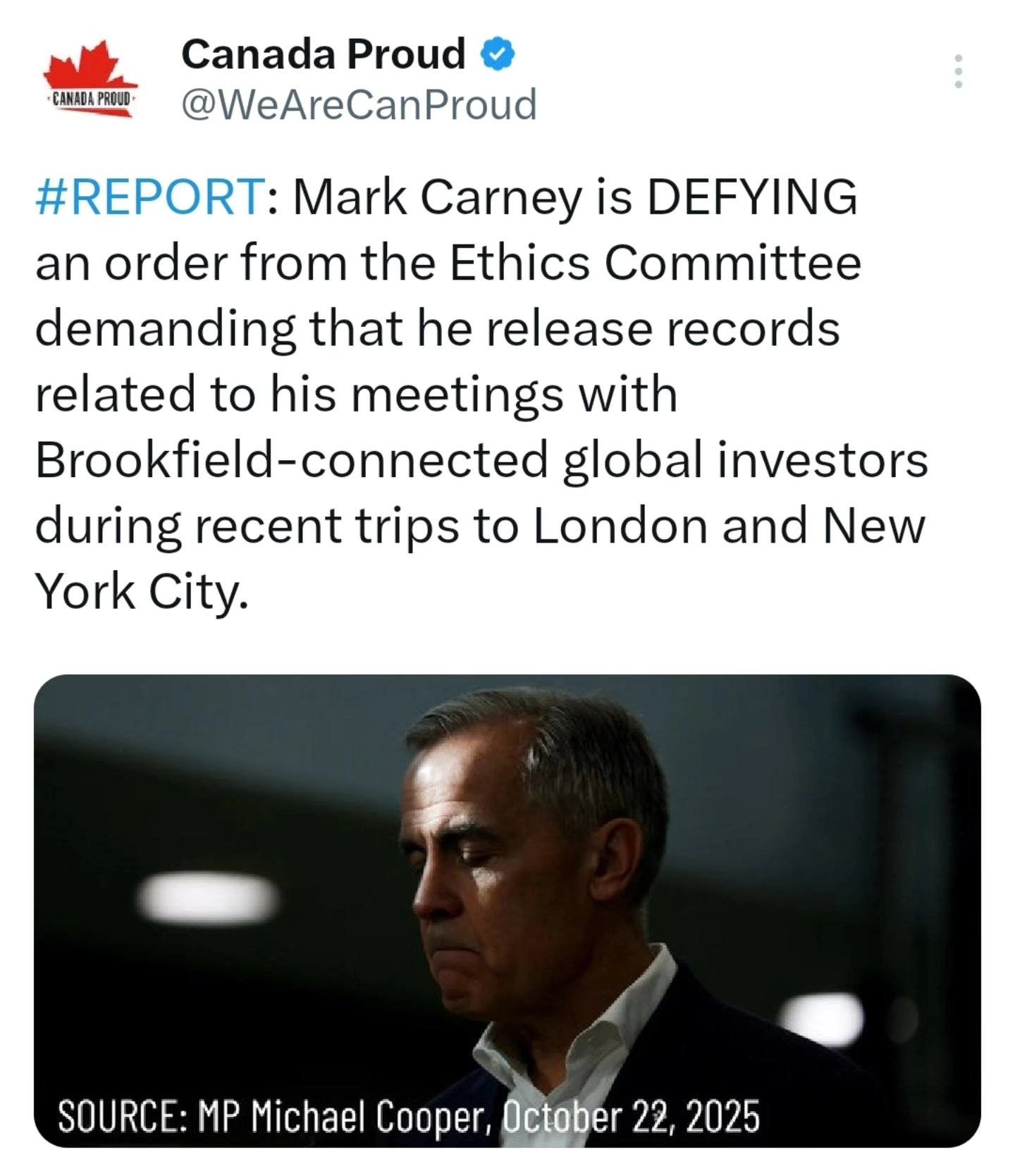This screenshot has height=1176, width=1015.
Task: Click the words York City ending the tweet
Action: [141, 591]
